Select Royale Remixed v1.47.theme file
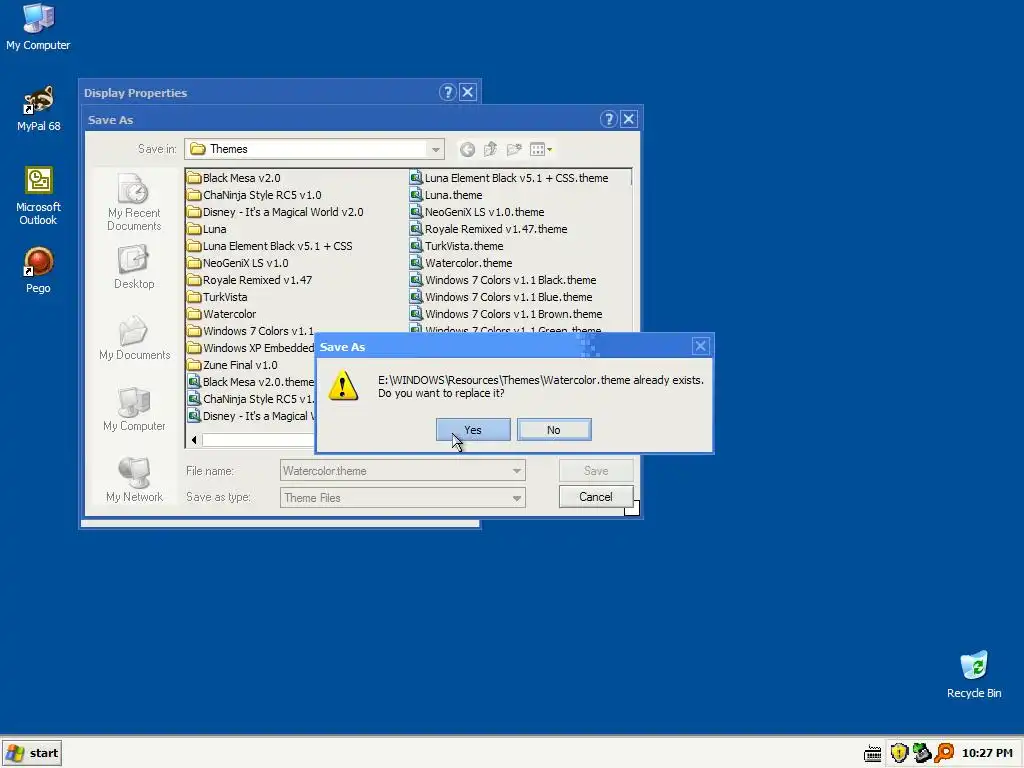Viewport: 1024px width, 768px height. click(x=488, y=229)
